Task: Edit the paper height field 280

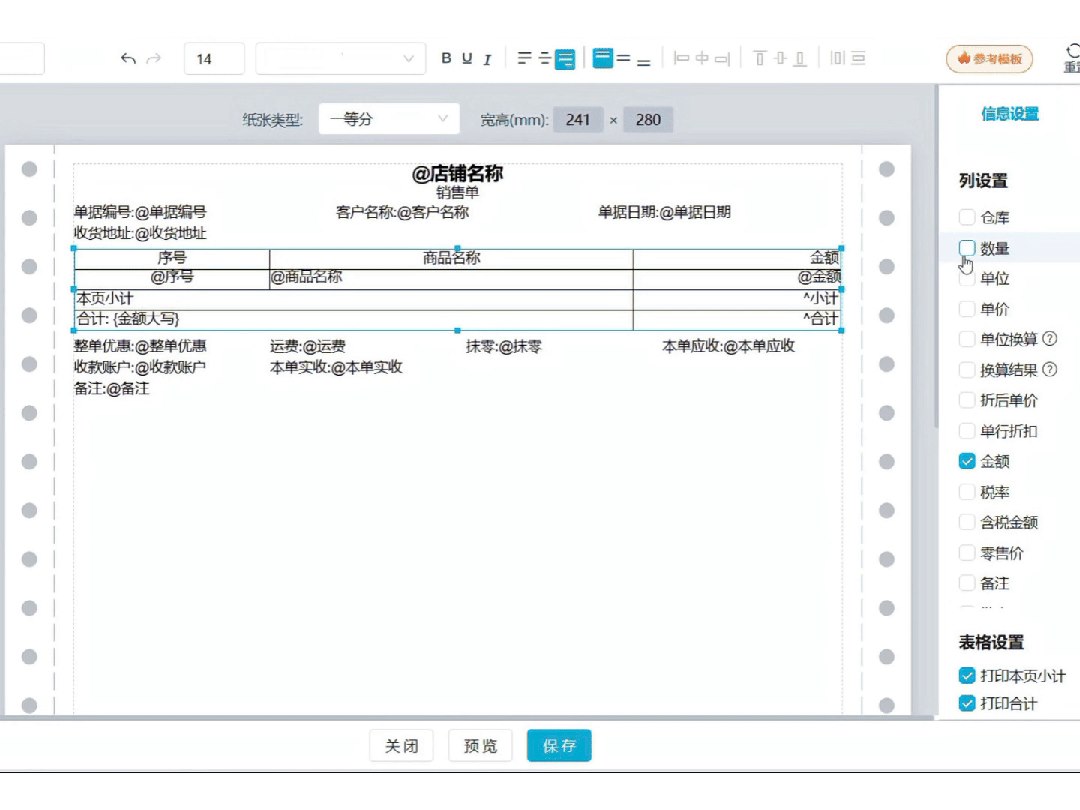Action: coord(648,120)
